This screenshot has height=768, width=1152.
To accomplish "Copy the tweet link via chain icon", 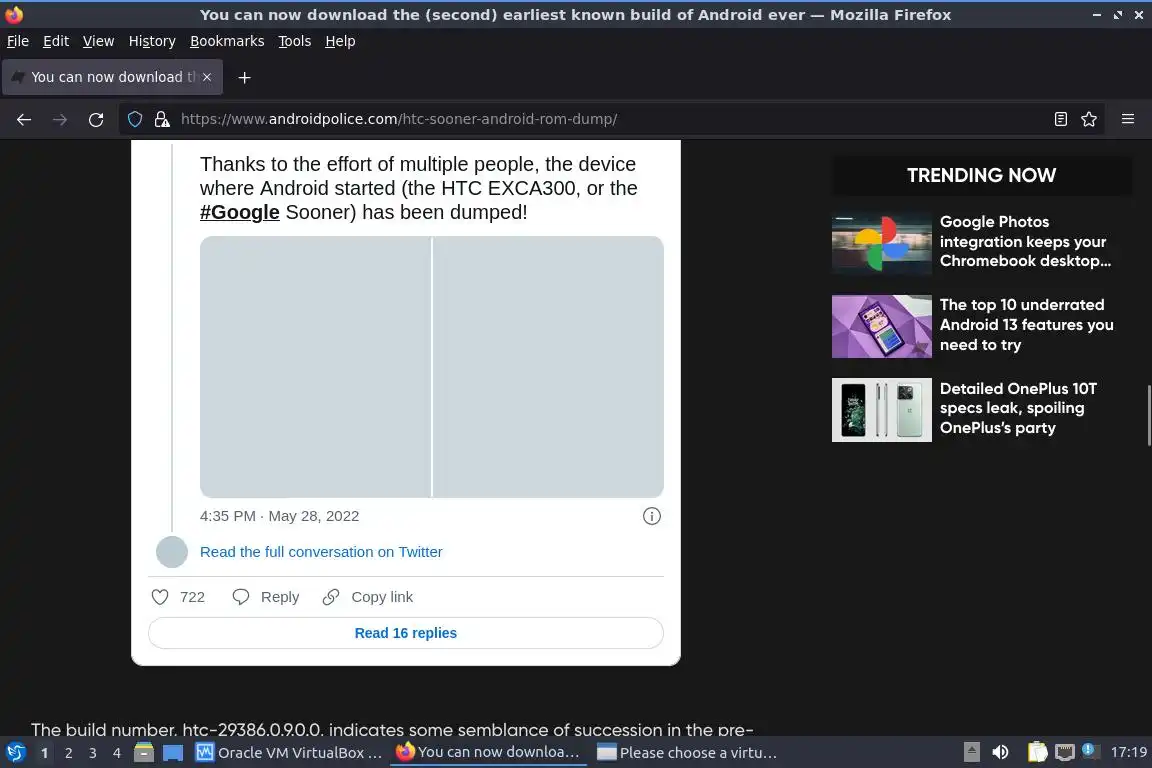I will 331,597.
